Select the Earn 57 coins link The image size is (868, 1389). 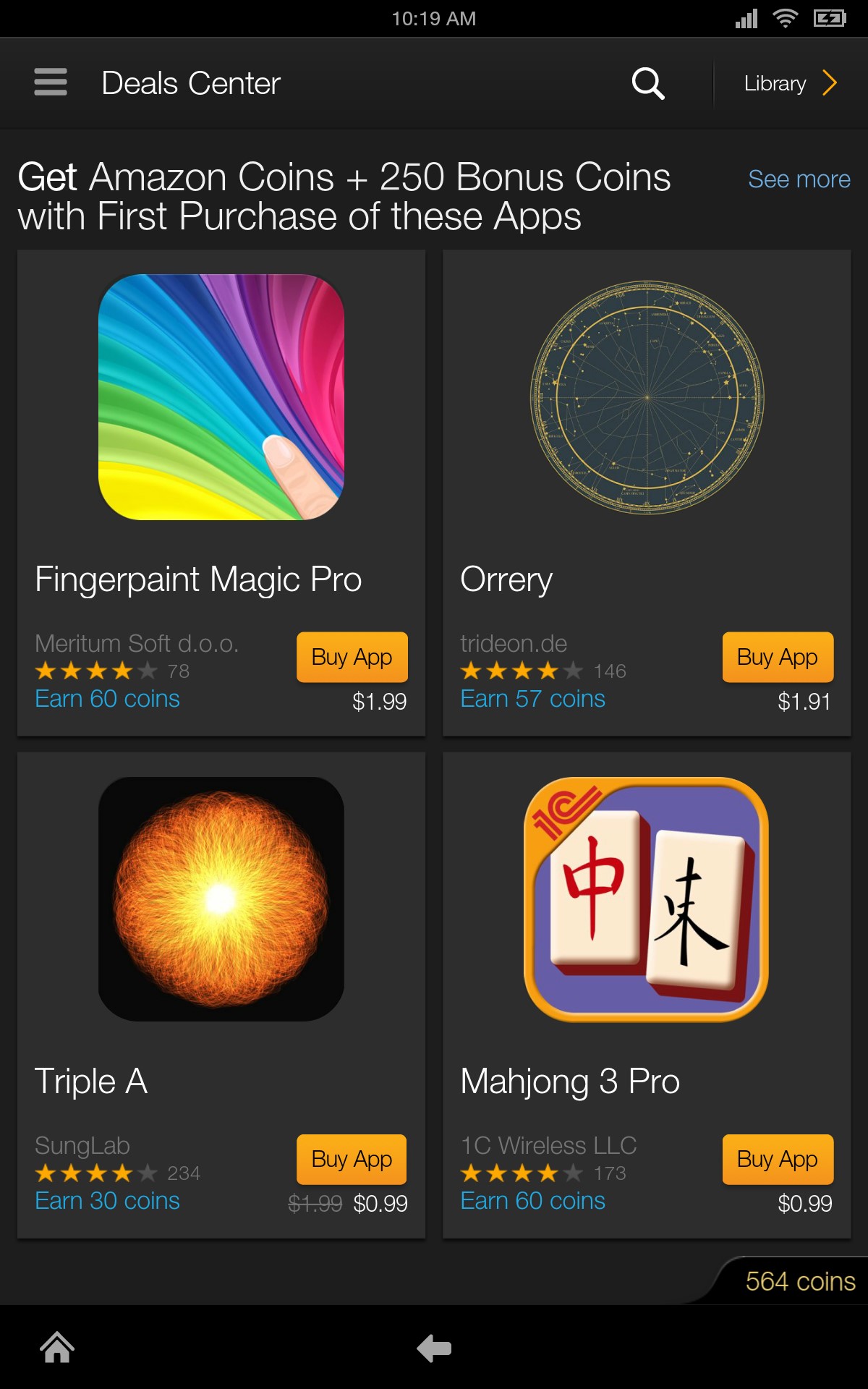click(x=532, y=699)
